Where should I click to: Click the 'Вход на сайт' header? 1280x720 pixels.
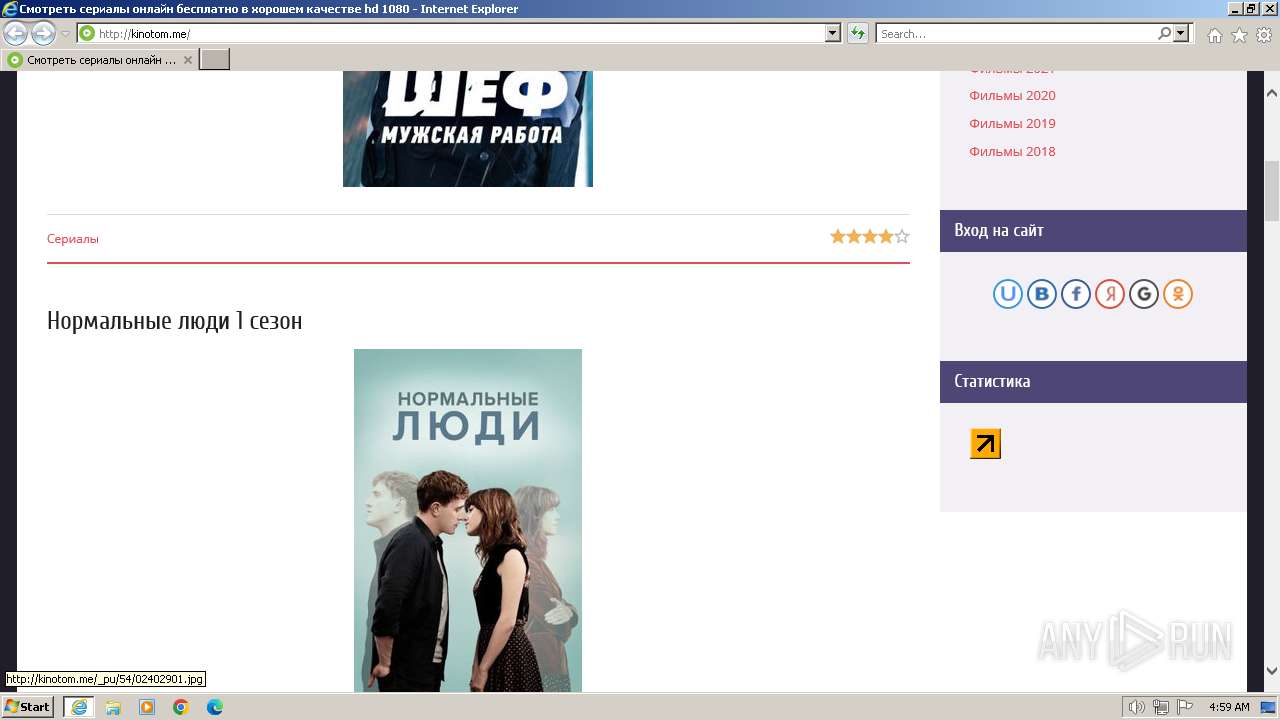pyautogui.click(x=1093, y=231)
